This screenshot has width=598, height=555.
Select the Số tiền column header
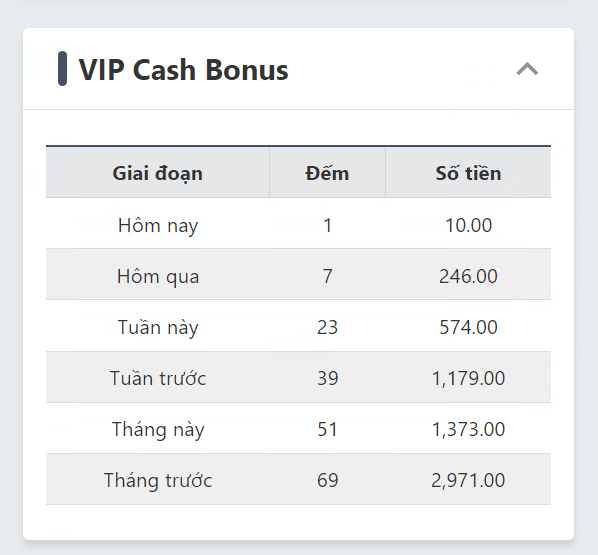coord(468,173)
